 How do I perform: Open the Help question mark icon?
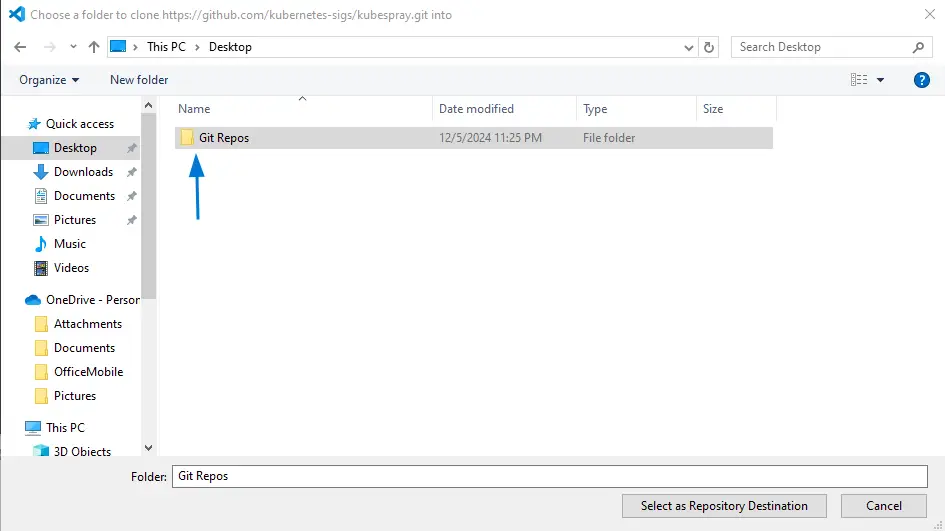click(922, 80)
